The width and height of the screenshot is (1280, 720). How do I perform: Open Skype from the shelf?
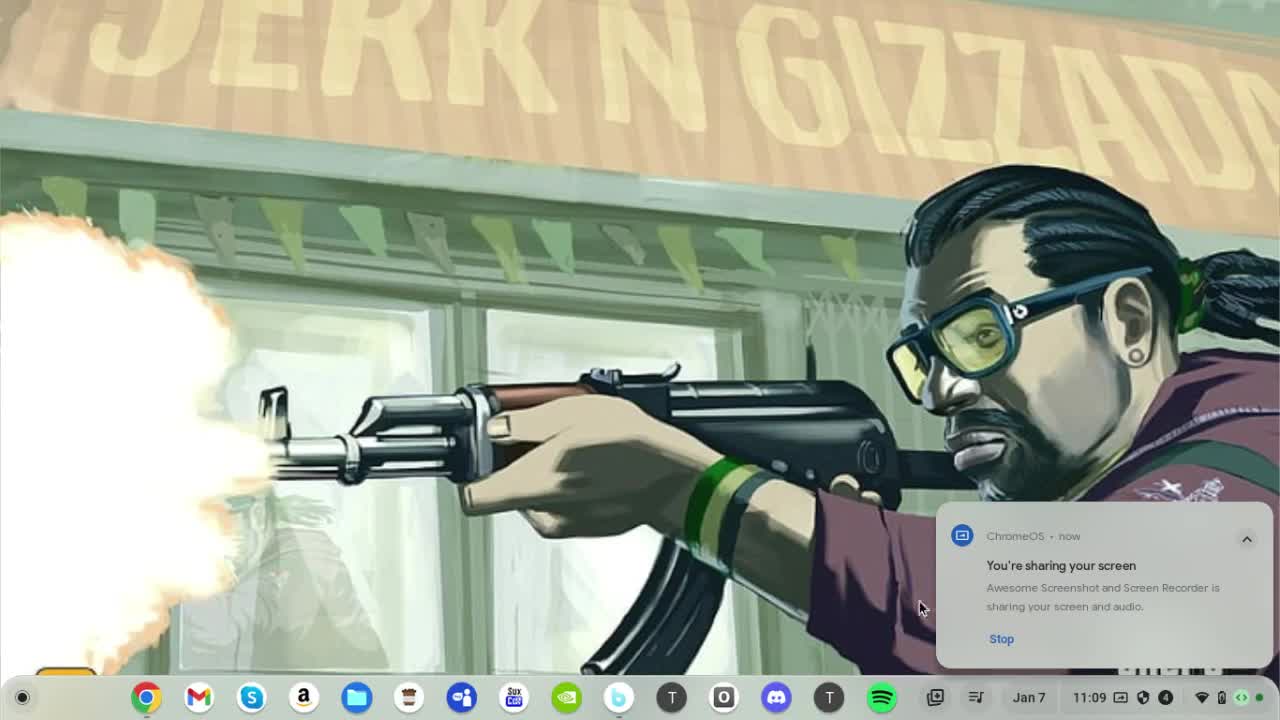pyautogui.click(x=252, y=697)
